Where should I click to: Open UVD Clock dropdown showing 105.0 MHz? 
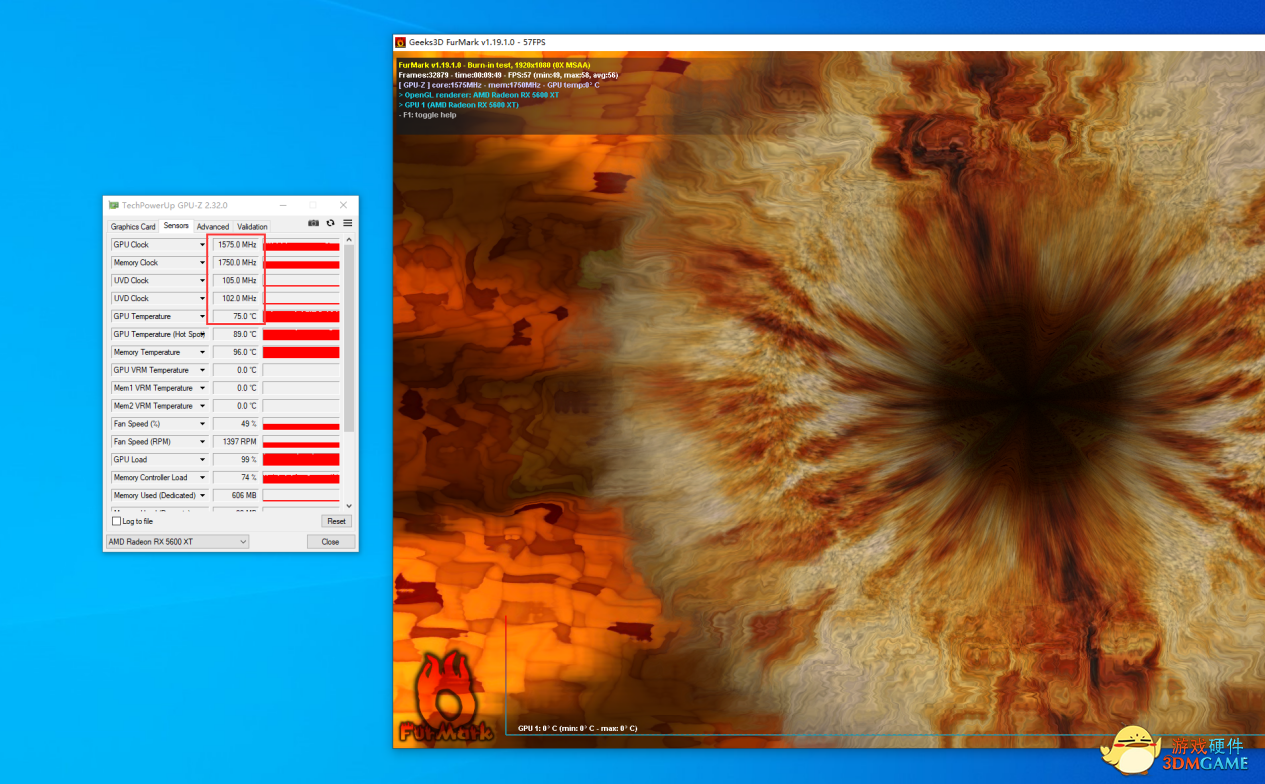click(202, 281)
